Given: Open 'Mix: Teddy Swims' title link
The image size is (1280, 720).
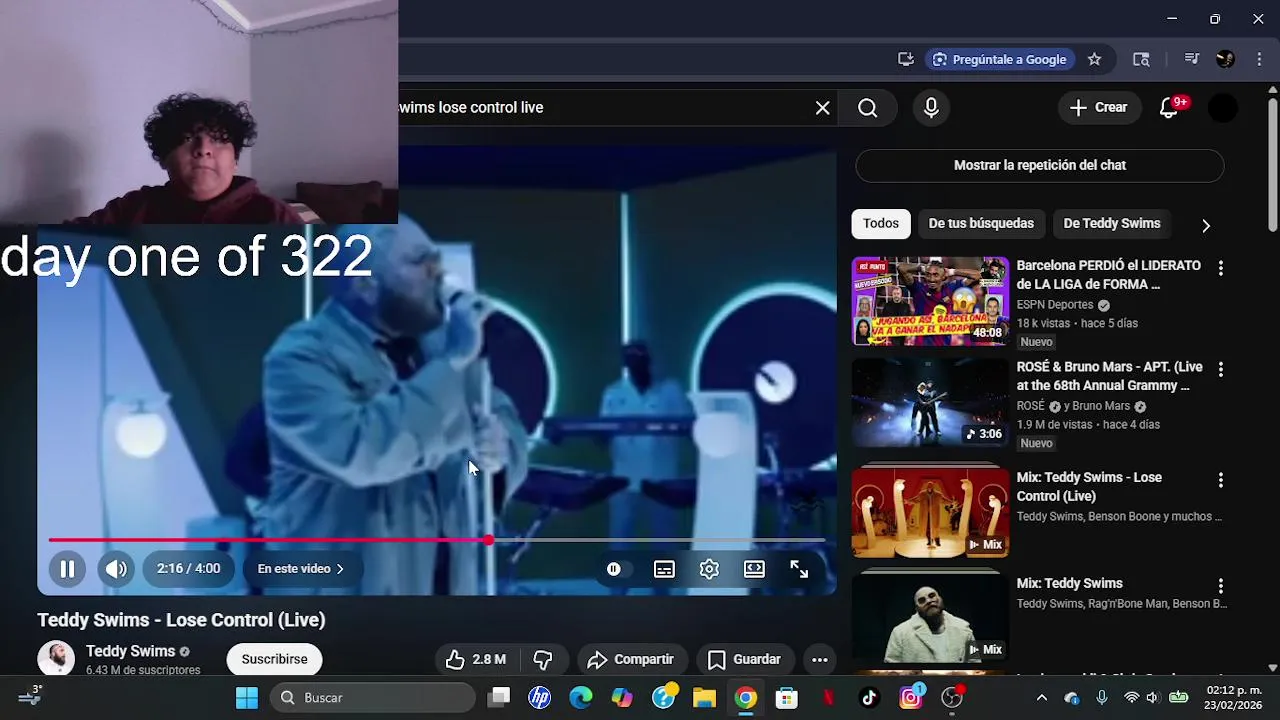Looking at the screenshot, I should pyautogui.click(x=1070, y=584).
